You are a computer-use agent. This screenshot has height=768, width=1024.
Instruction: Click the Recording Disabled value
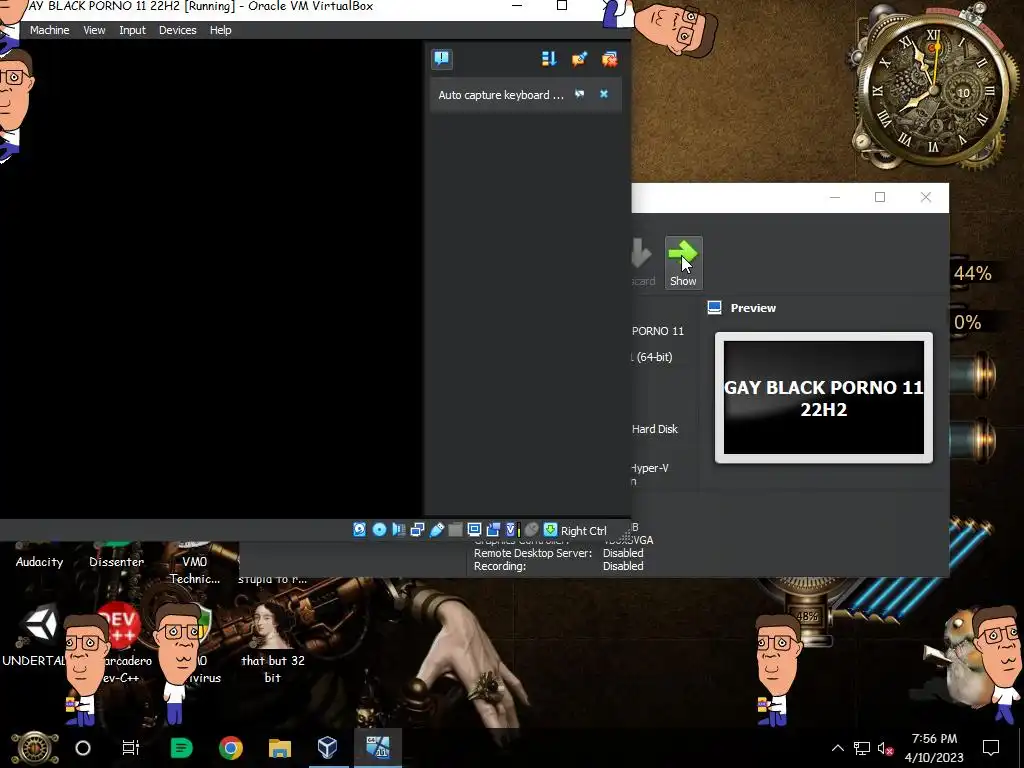(623, 566)
